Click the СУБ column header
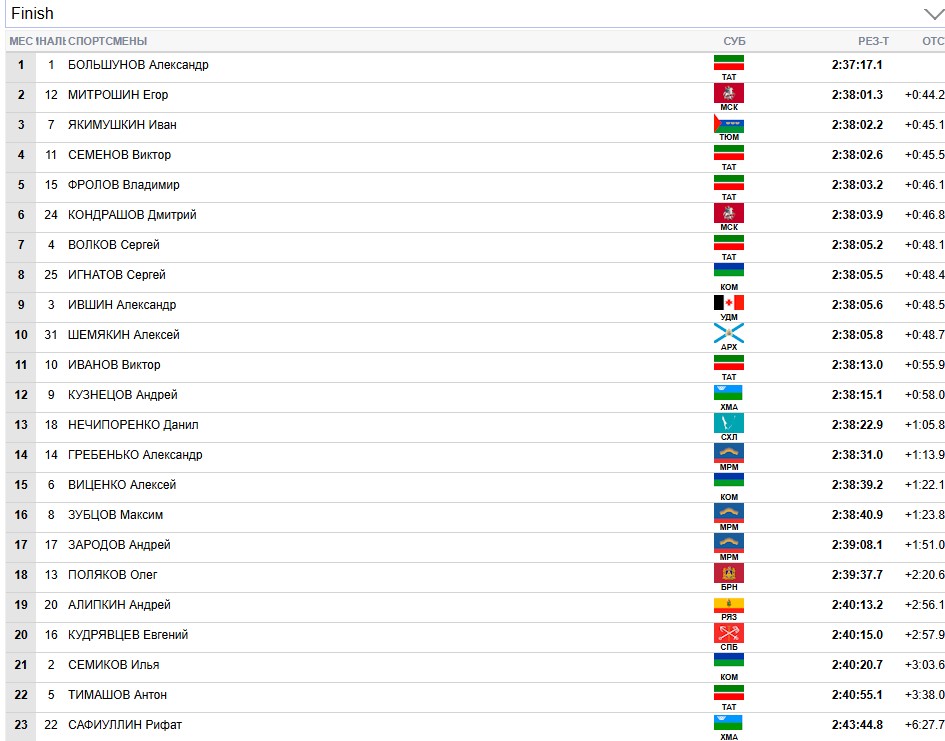Image resolution: width=945 pixels, height=741 pixels. 734,41
